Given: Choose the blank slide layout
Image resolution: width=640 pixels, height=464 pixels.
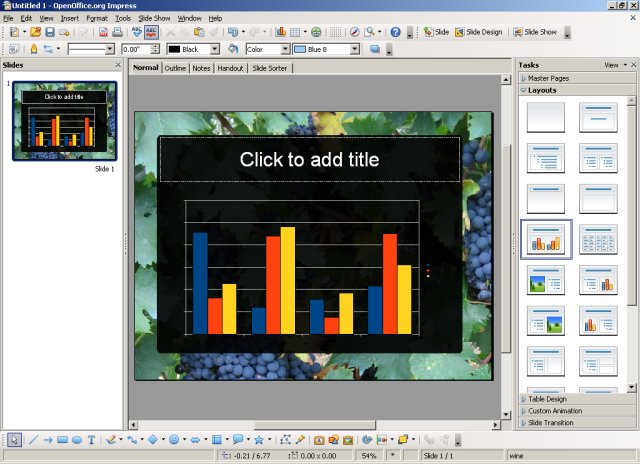Looking at the screenshot, I should point(546,118).
